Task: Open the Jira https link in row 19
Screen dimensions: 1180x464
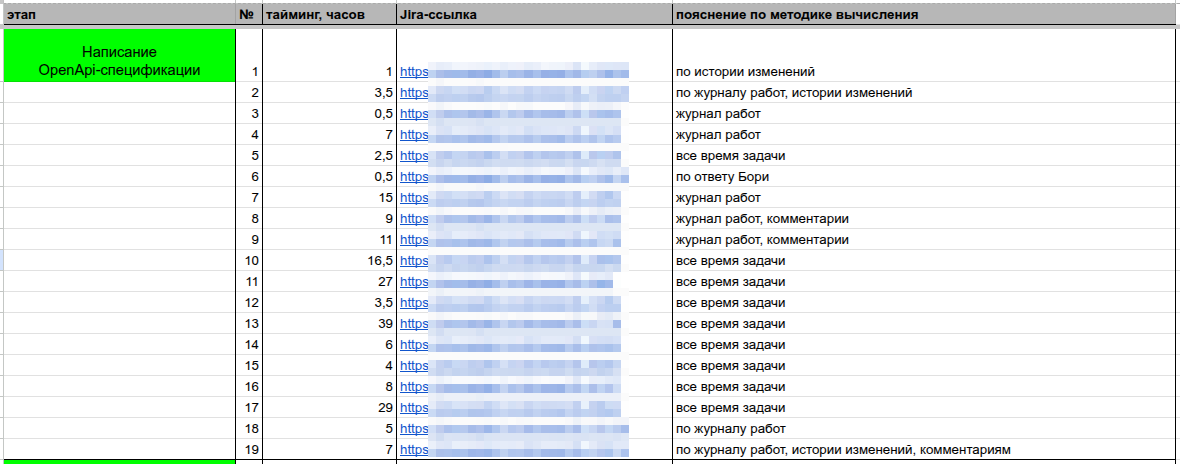Action: pyautogui.click(x=414, y=450)
